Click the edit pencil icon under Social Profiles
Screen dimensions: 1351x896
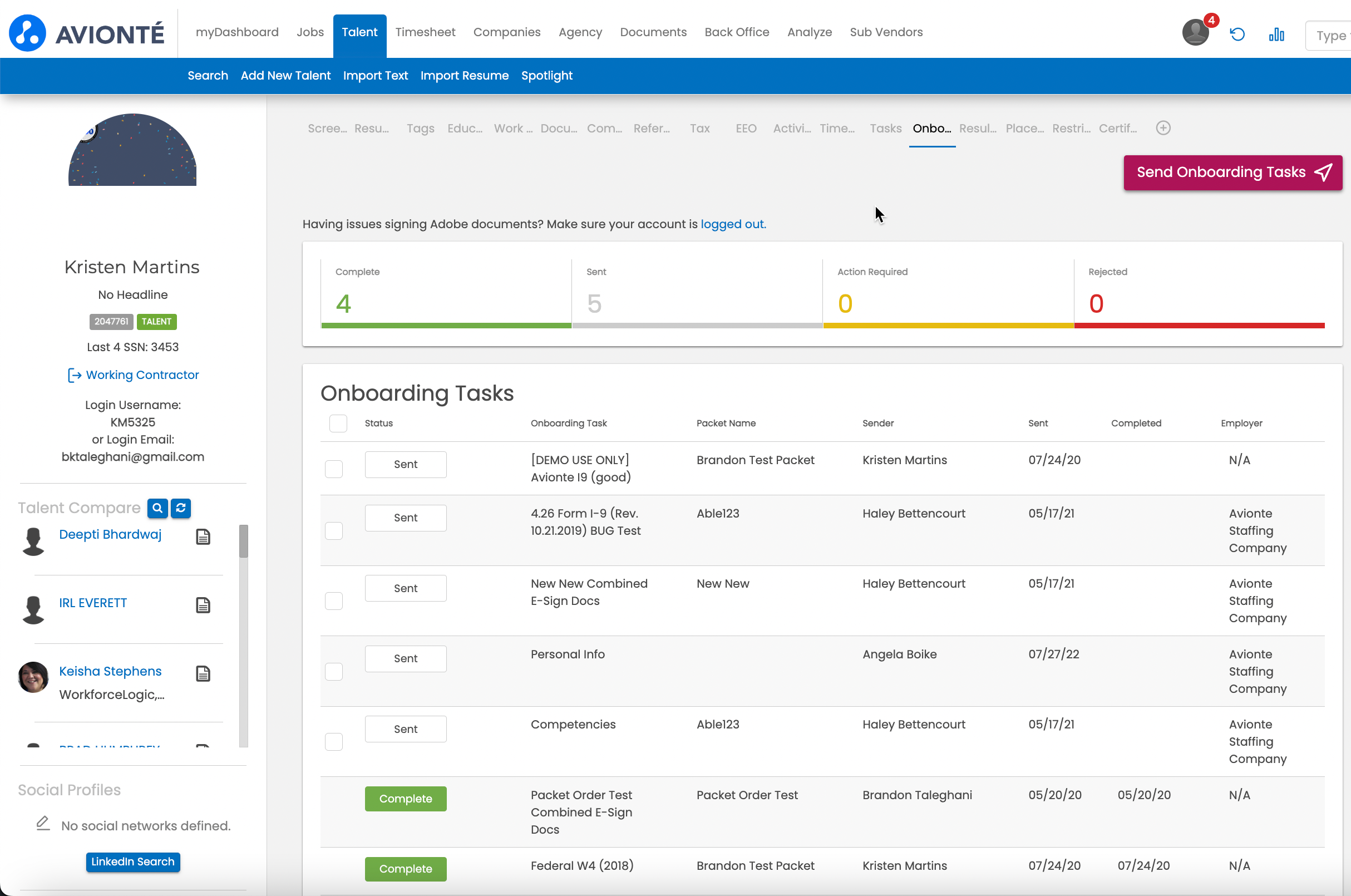click(x=43, y=824)
